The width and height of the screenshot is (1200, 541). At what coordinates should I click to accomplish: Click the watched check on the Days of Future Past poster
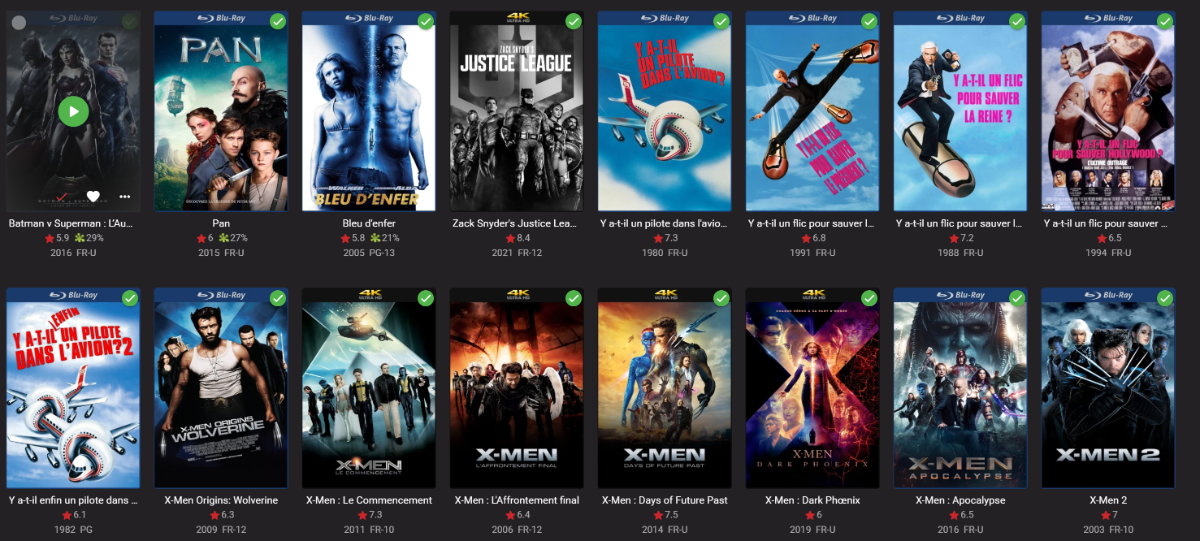(x=721, y=298)
